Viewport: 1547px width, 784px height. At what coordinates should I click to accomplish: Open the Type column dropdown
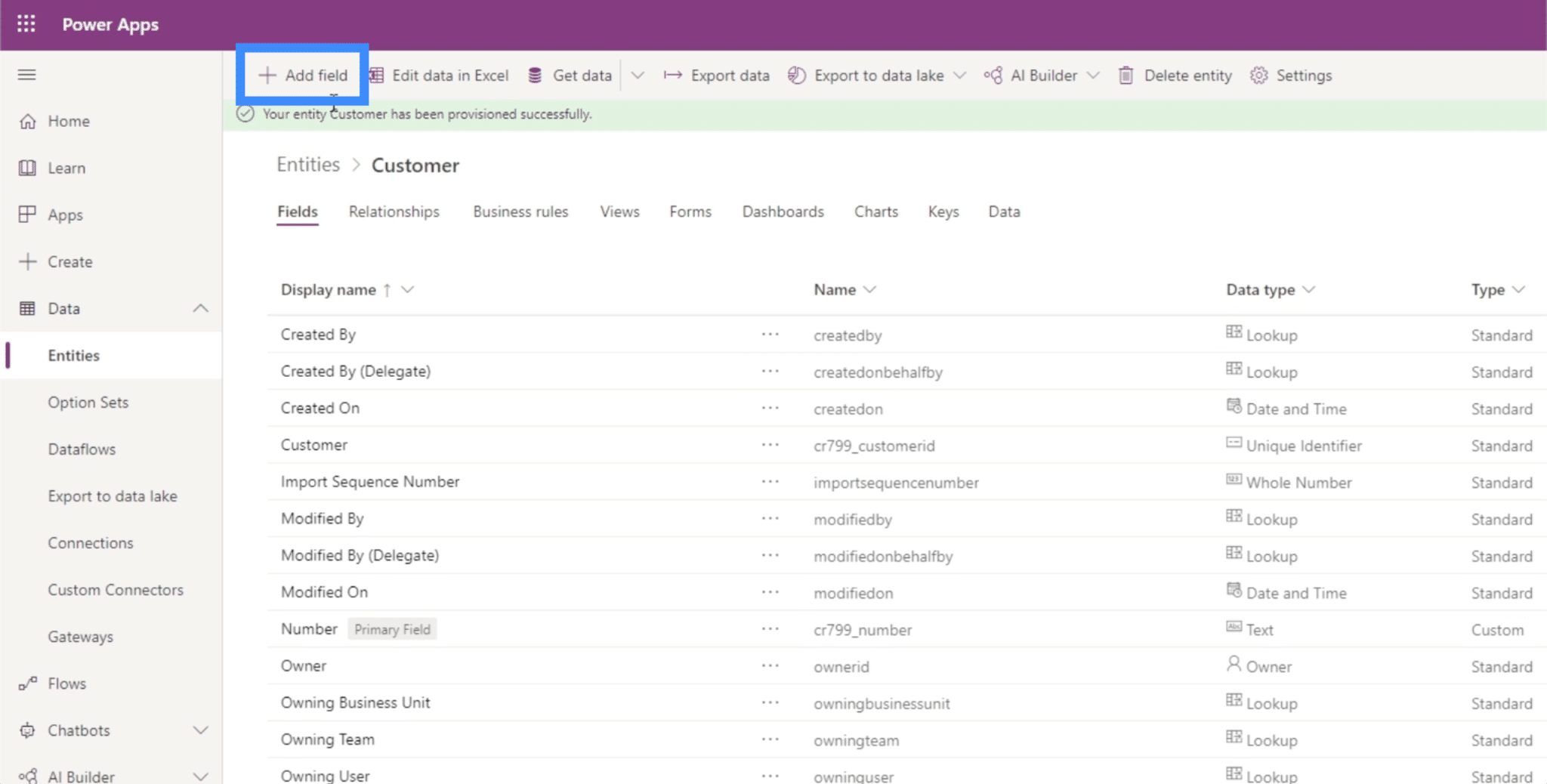point(1519,290)
